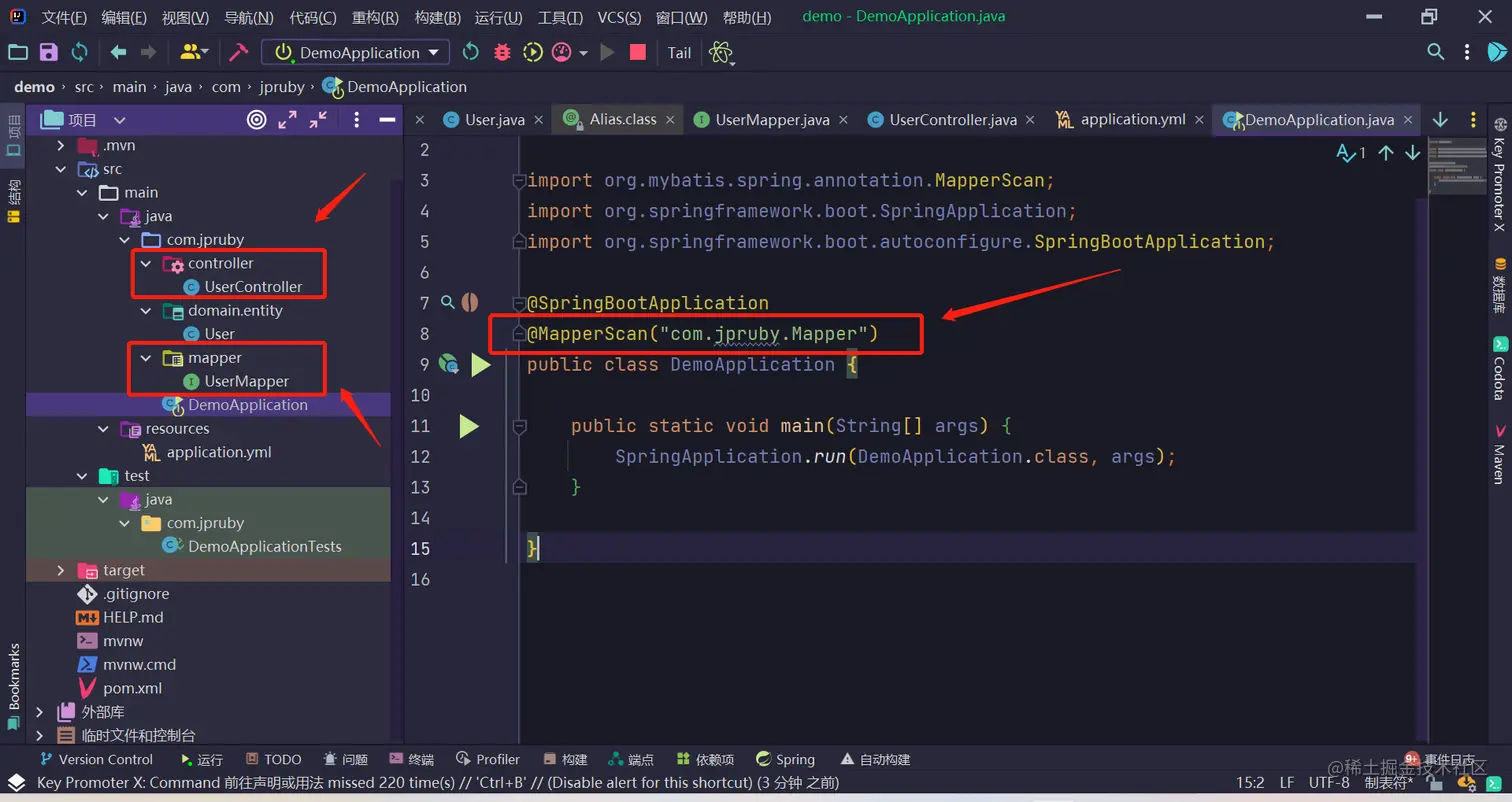Open the database tool window
Image resolution: width=1512 pixels, height=802 pixels.
[x=1499, y=285]
